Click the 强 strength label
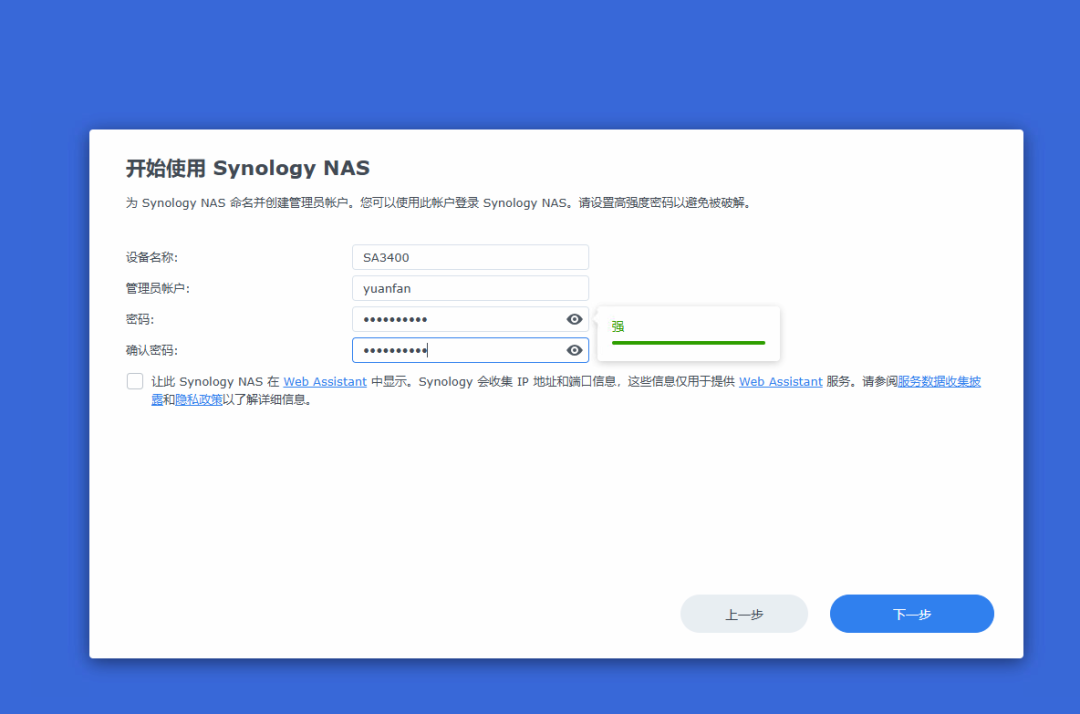The width and height of the screenshot is (1080, 714). coord(618,326)
